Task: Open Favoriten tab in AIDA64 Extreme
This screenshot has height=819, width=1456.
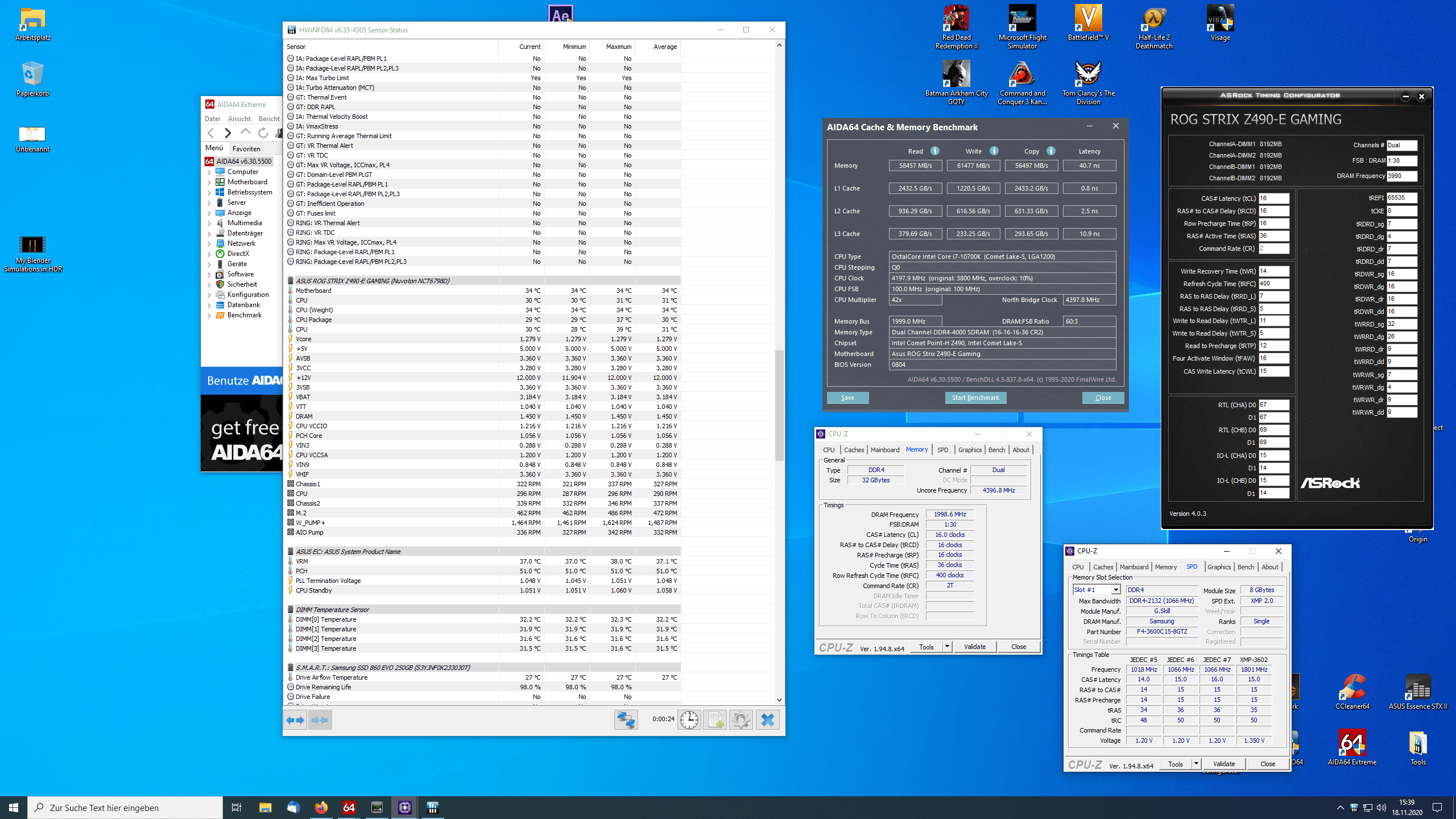Action: coord(246,148)
